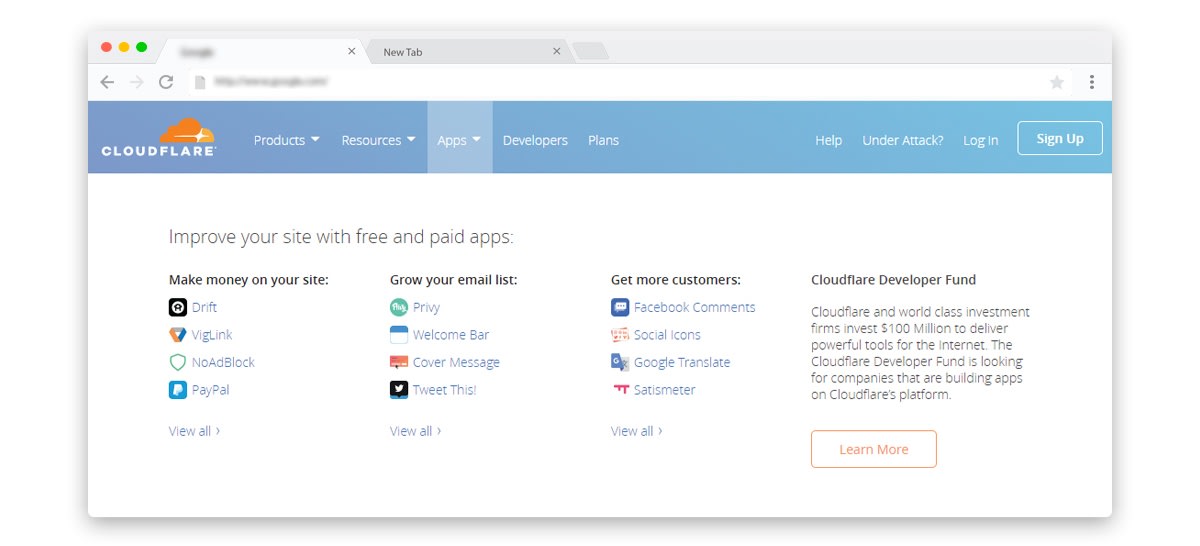Click the Welcome Bar app icon

pos(399,335)
